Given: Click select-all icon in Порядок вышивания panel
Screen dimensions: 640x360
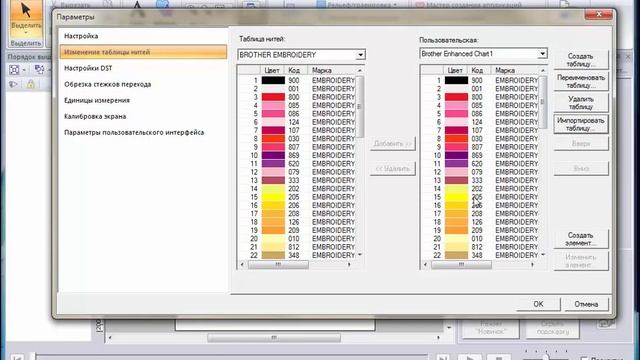Looking at the screenshot, I should (x=14, y=69).
